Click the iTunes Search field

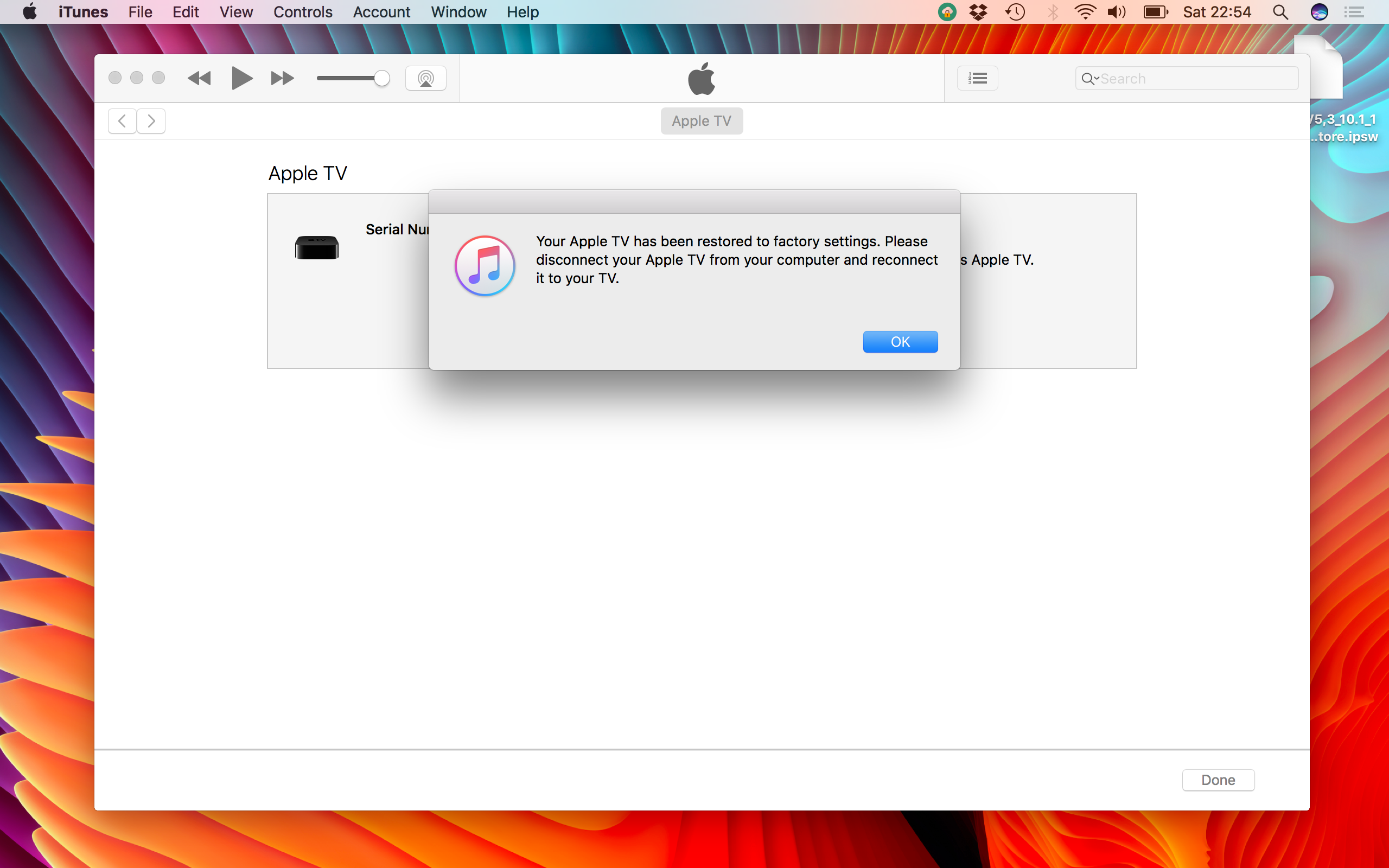pos(1187,78)
